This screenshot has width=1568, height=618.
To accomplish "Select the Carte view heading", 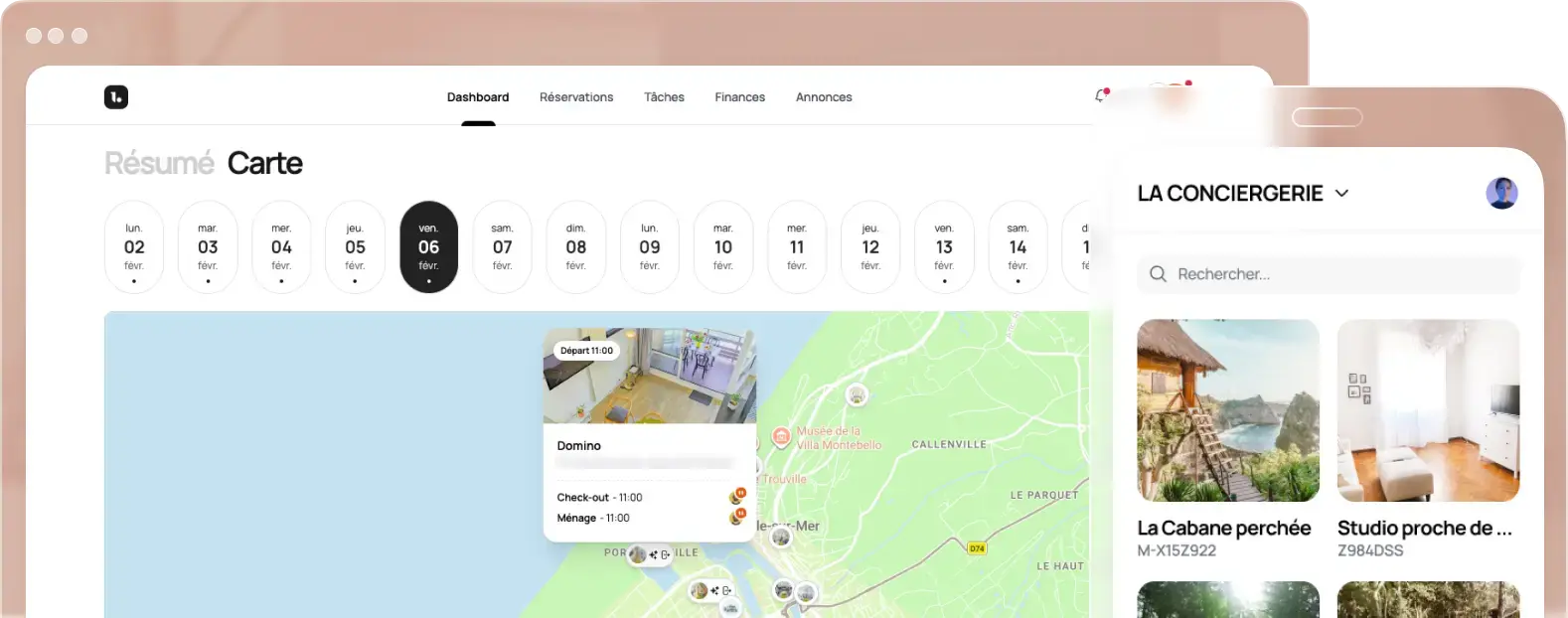I will pos(264,163).
